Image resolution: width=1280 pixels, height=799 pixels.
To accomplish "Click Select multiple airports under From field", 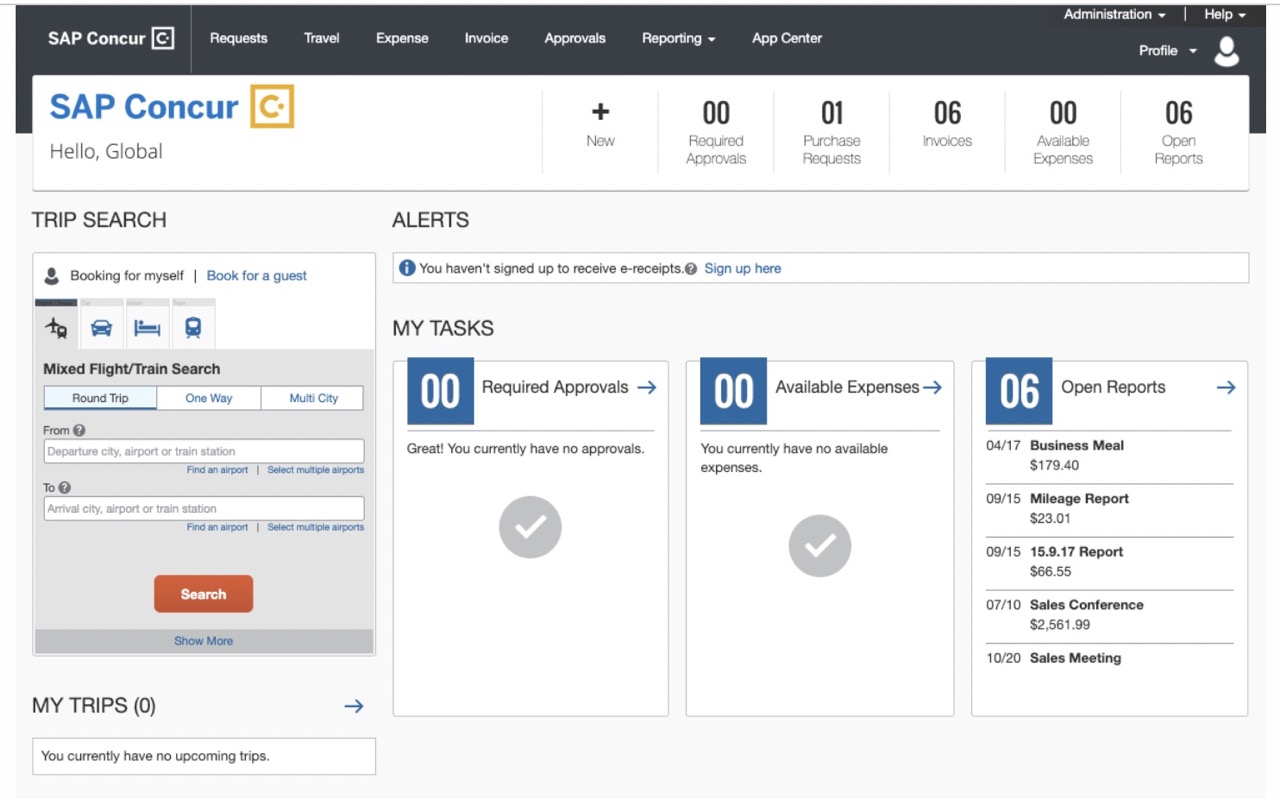I will [x=316, y=470].
